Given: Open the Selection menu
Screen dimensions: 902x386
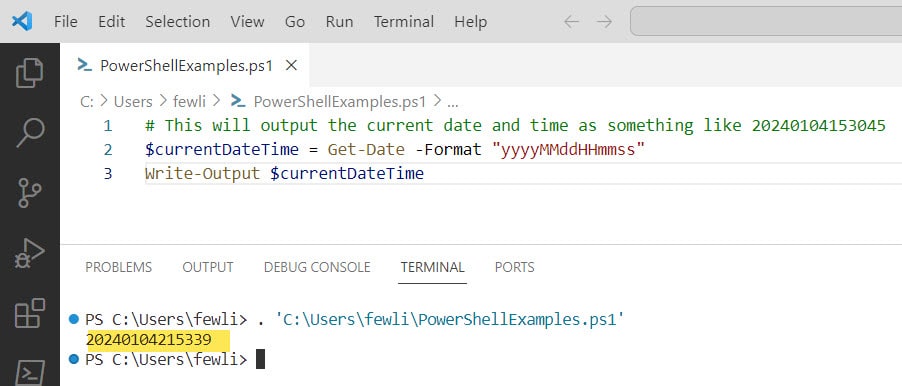Looking at the screenshot, I should pos(177,22).
